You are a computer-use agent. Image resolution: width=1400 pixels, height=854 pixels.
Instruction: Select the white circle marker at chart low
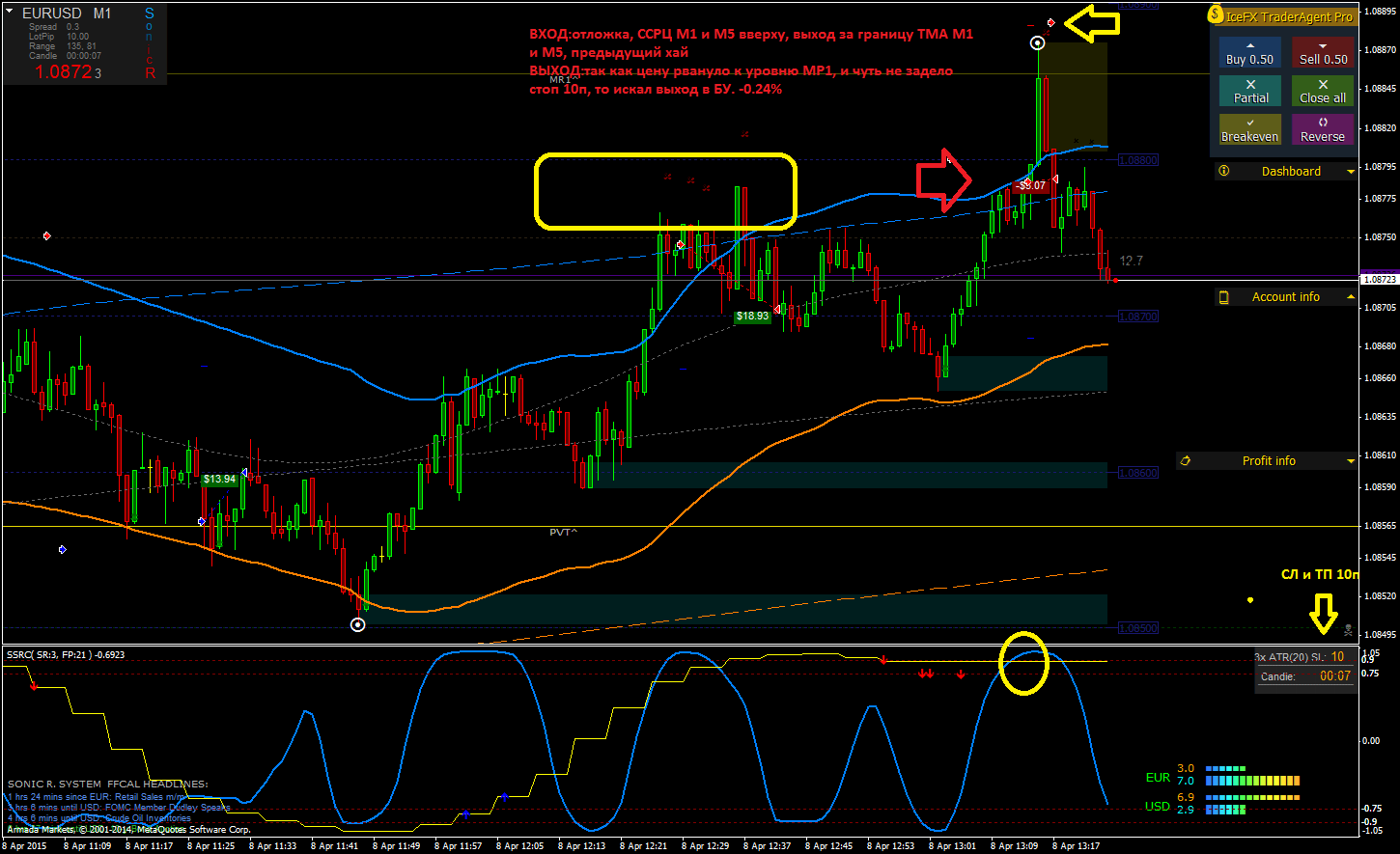click(x=358, y=624)
